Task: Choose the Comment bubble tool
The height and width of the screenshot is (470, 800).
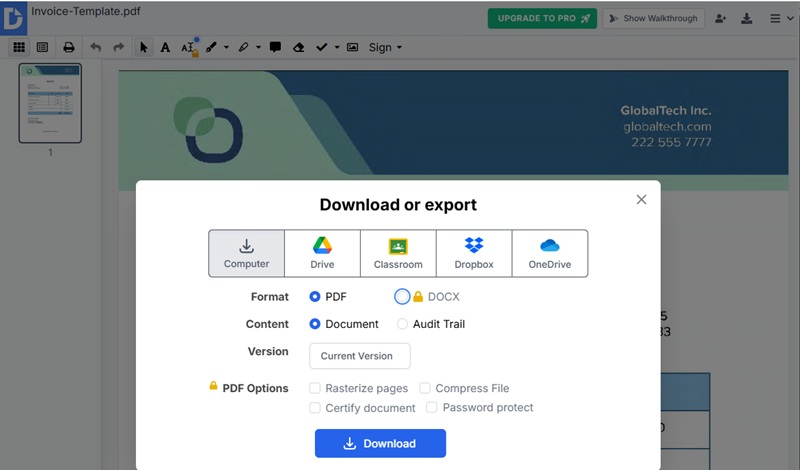Action: [275, 47]
